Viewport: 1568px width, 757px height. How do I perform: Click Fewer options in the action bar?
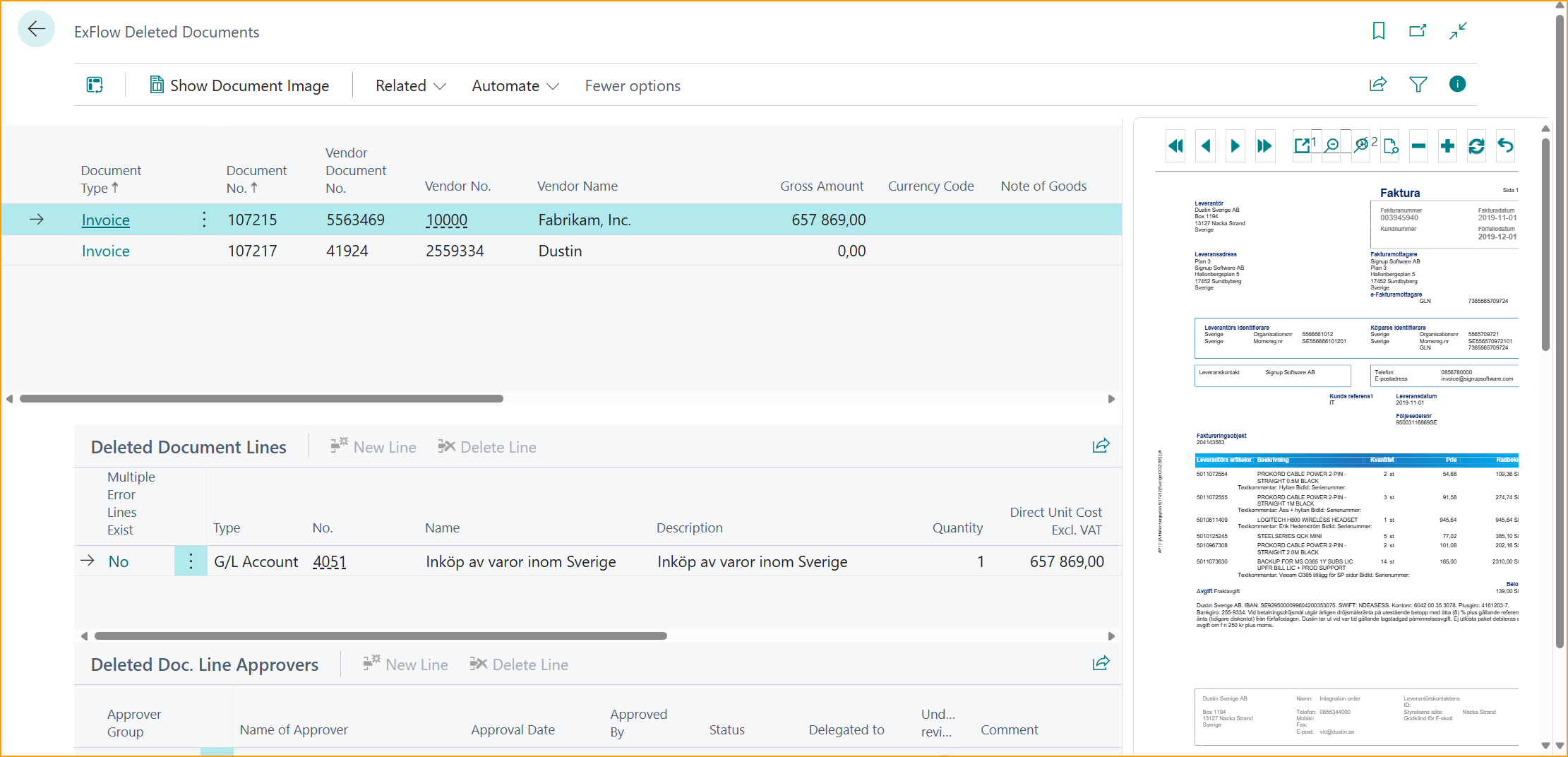pyautogui.click(x=632, y=86)
